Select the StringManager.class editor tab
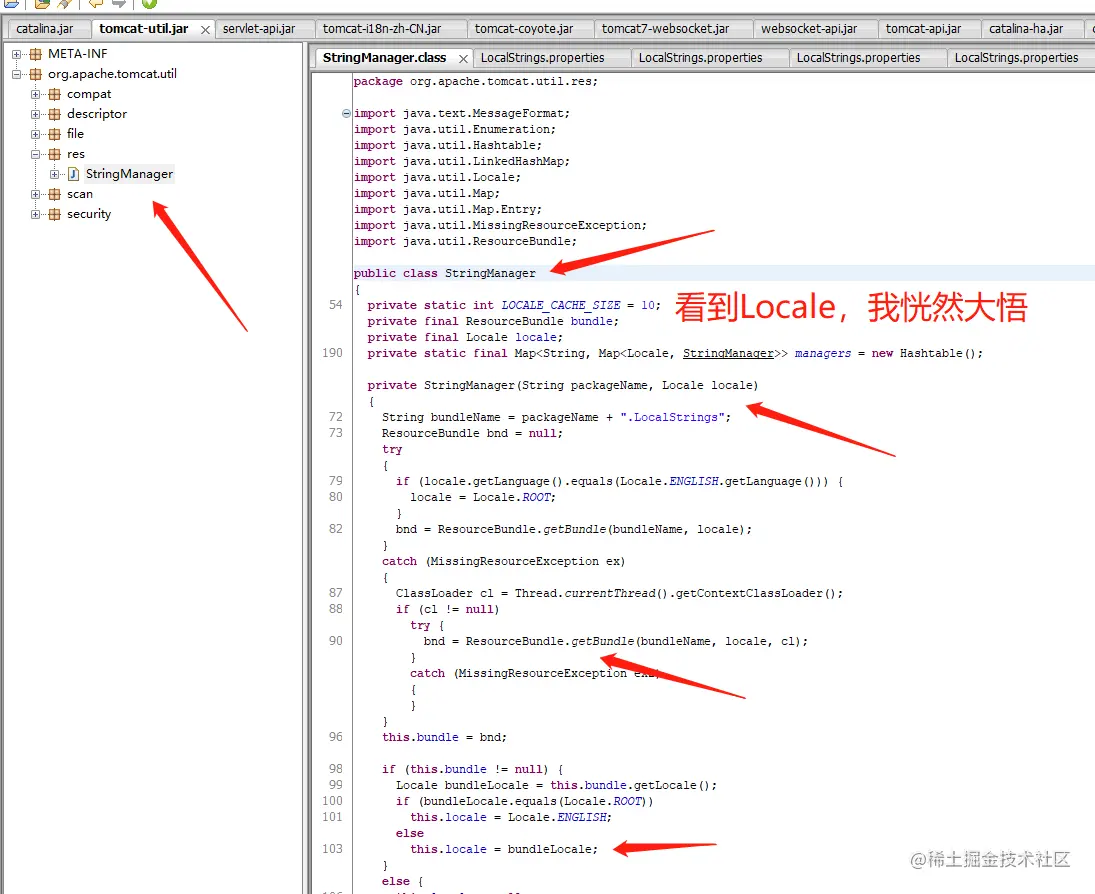This screenshot has height=894, width=1095. pos(385,58)
